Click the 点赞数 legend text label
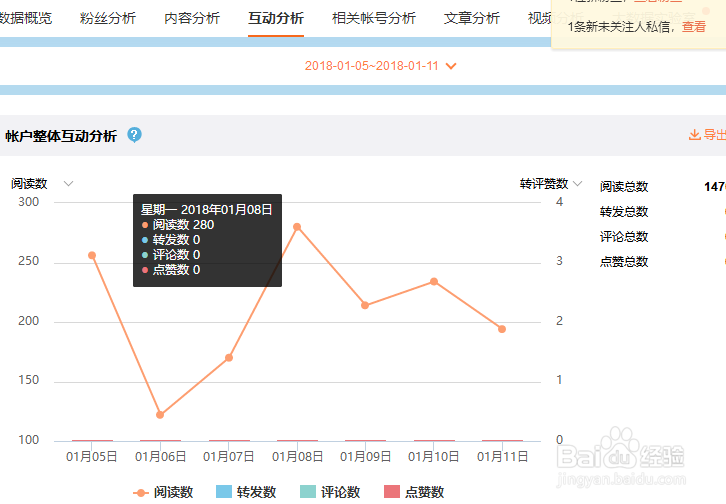Screen dimensions: 726x504 click(425, 492)
